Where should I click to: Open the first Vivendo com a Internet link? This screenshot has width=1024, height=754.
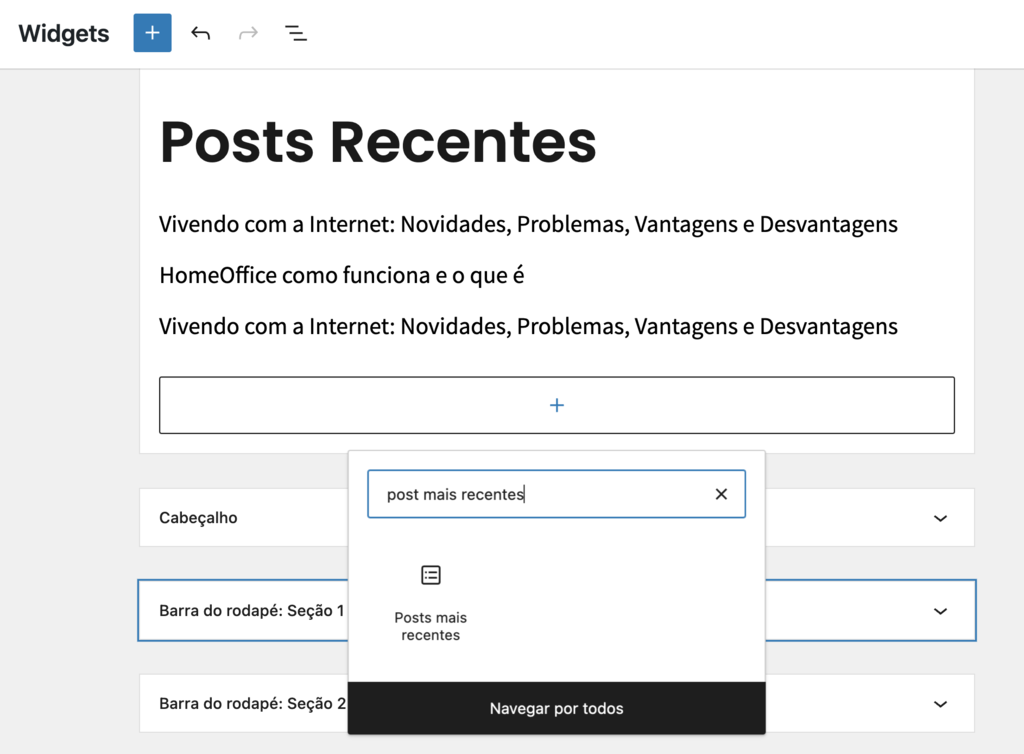[x=527, y=224]
